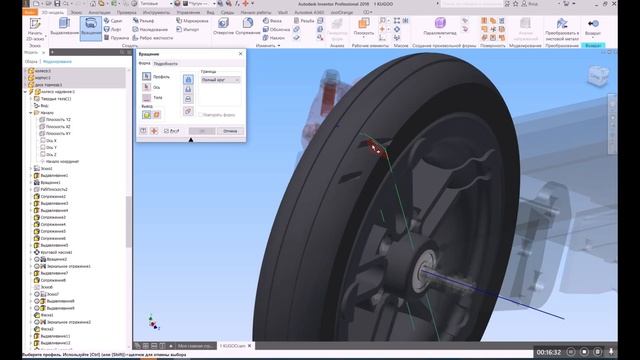The image size is (640, 360).
Task: Toggle the Повторить форму checkbox
Action: tap(200, 115)
